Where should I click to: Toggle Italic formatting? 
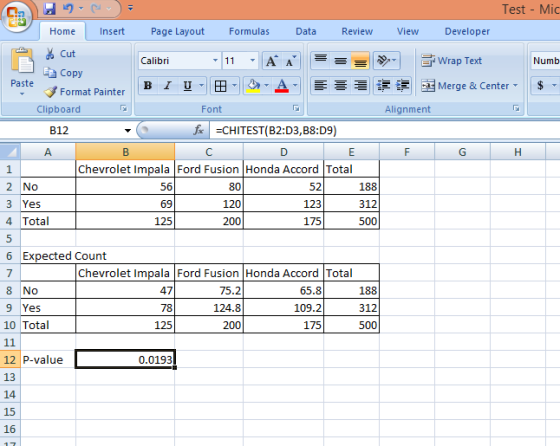click(168, 86)
